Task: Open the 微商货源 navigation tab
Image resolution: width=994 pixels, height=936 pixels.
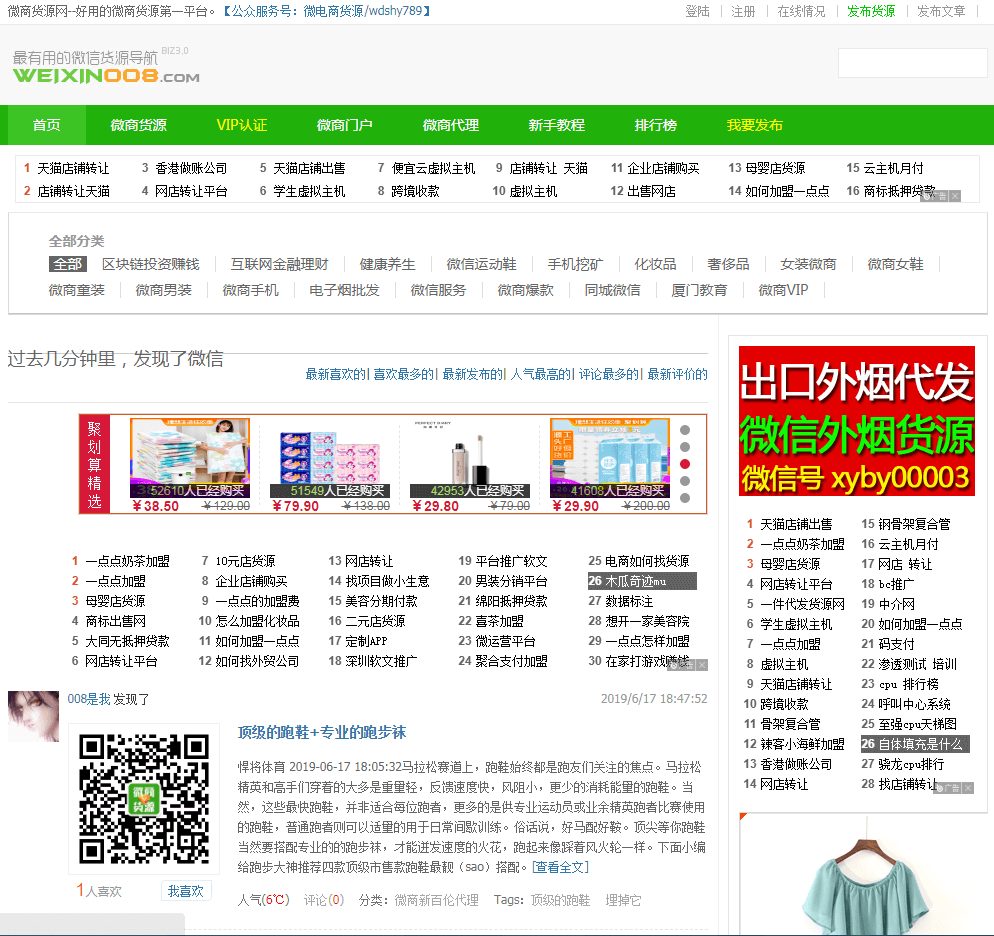Action: 138,125
